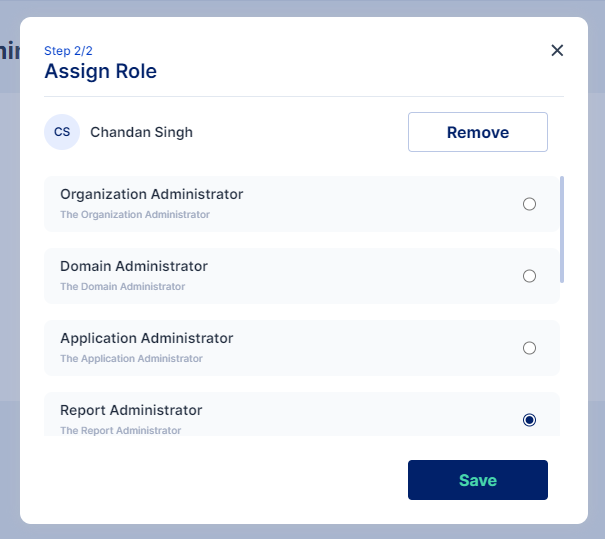The width and height of the screenshot is (605, 539).
Task: Click "The Application Administrator" description text
Action: [x=131, y=359]
